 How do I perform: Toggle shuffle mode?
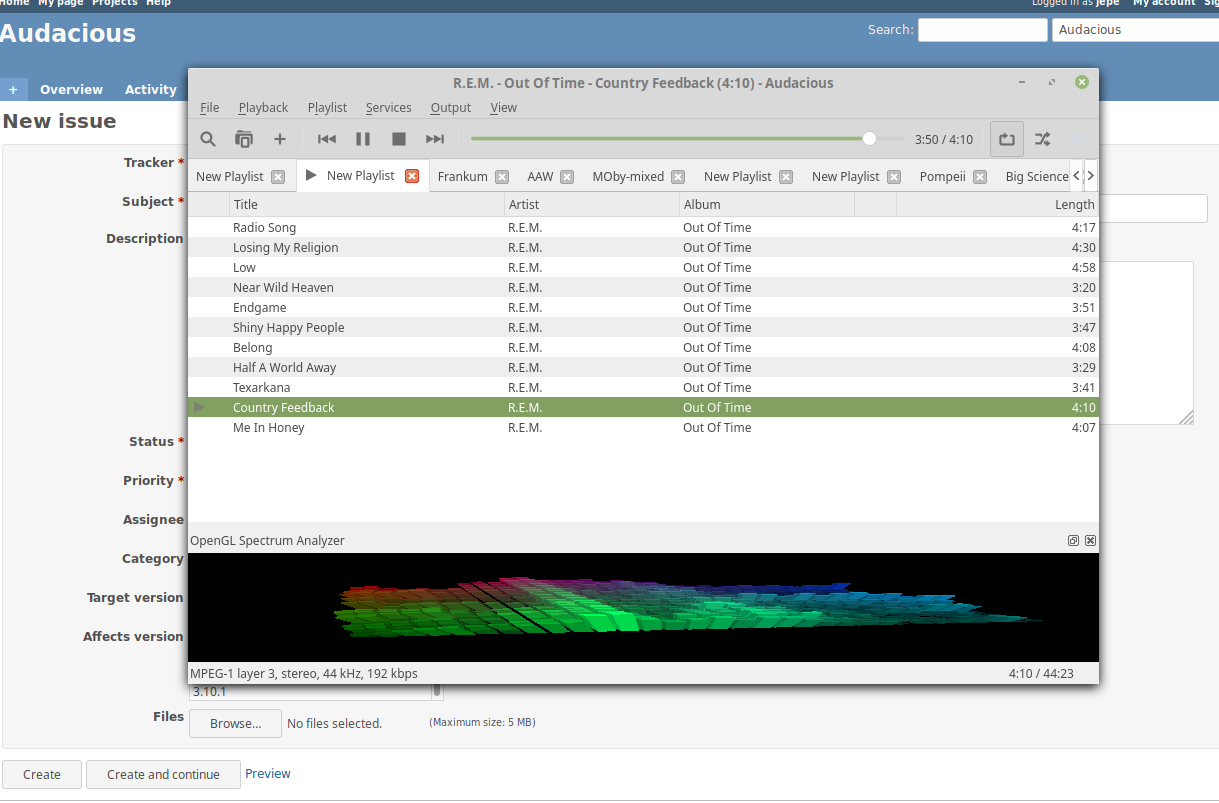click(1042, 139)
